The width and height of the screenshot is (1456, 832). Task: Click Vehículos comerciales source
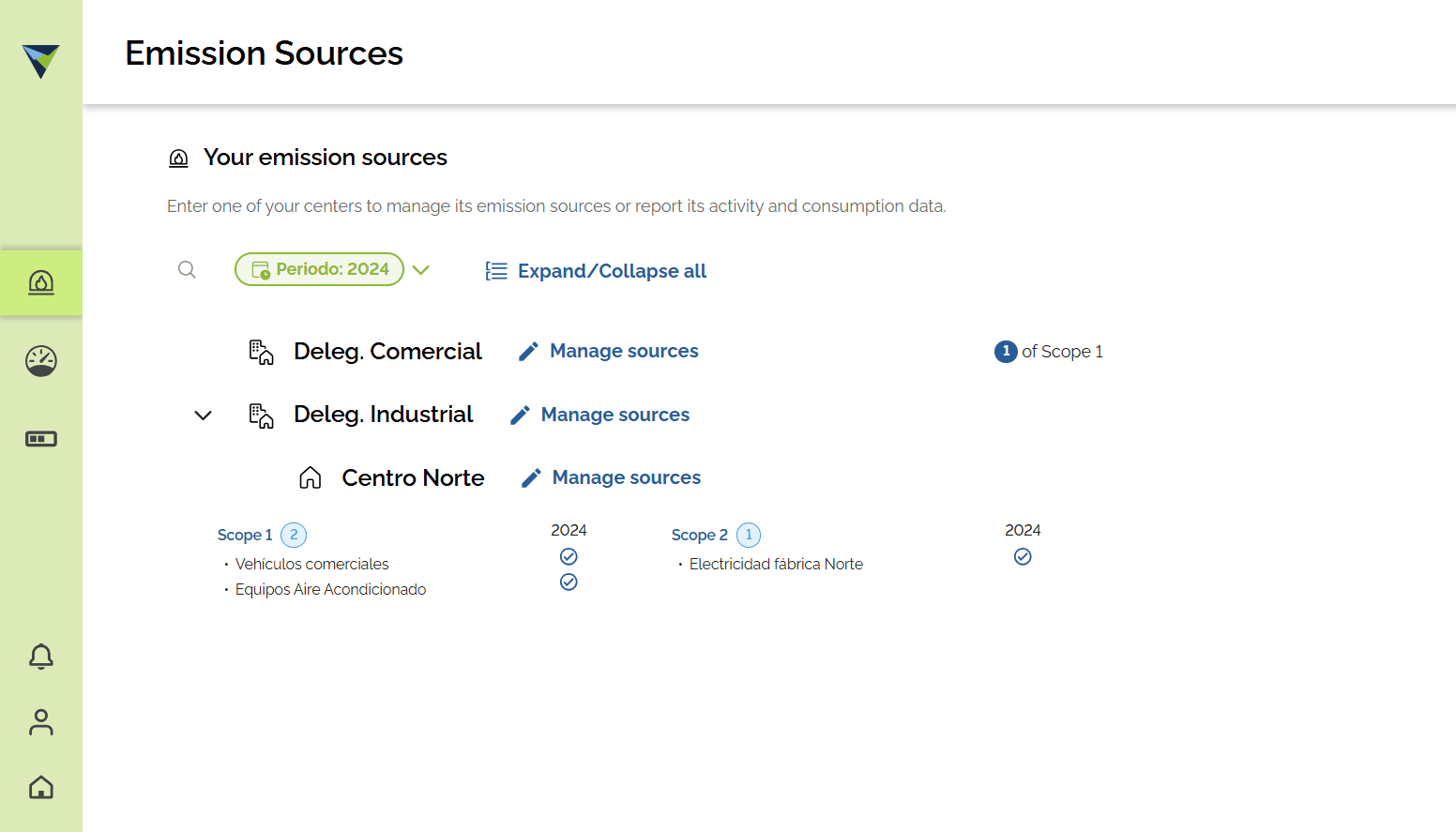(x=311, y=564)
